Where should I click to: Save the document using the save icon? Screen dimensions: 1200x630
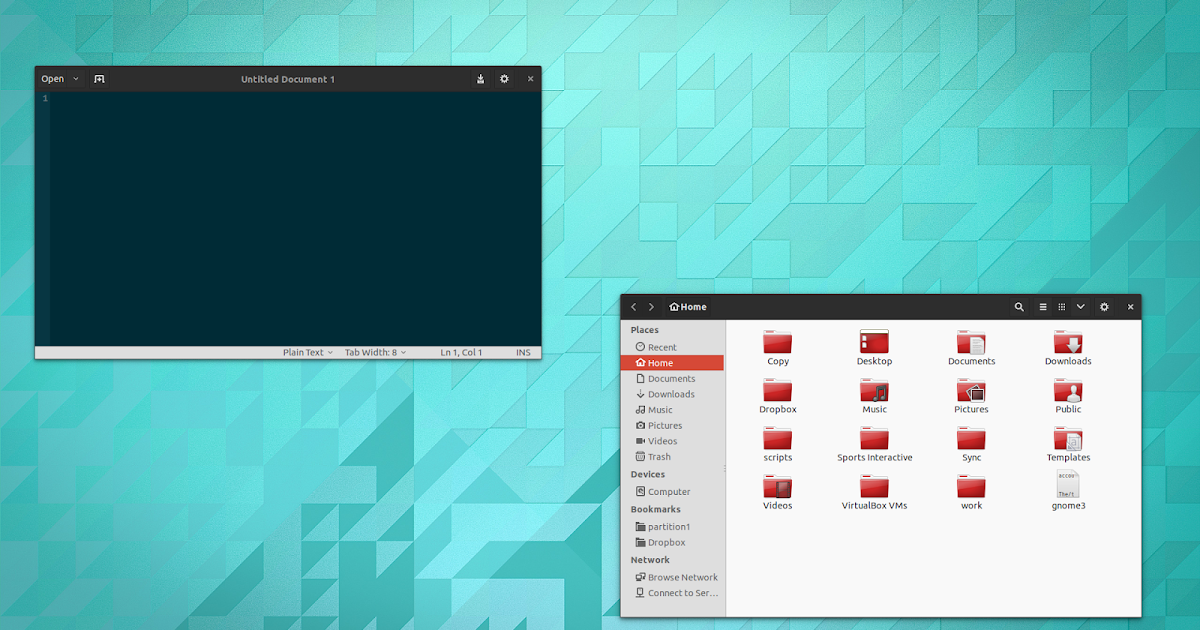pos(480,78)
